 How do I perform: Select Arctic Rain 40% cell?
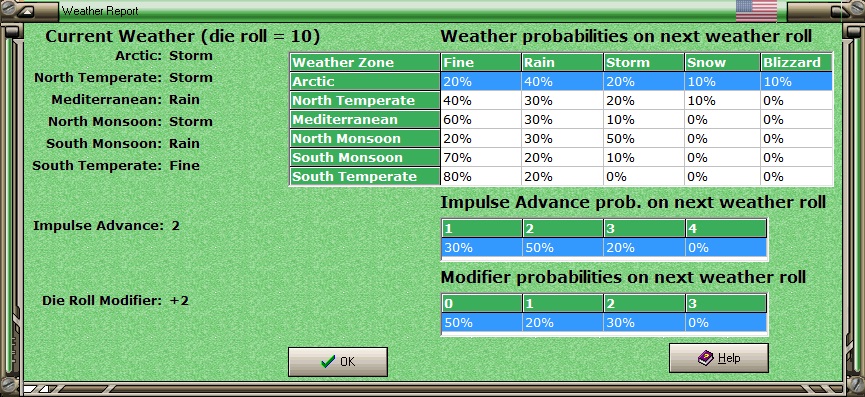click(x=562, y=82)
